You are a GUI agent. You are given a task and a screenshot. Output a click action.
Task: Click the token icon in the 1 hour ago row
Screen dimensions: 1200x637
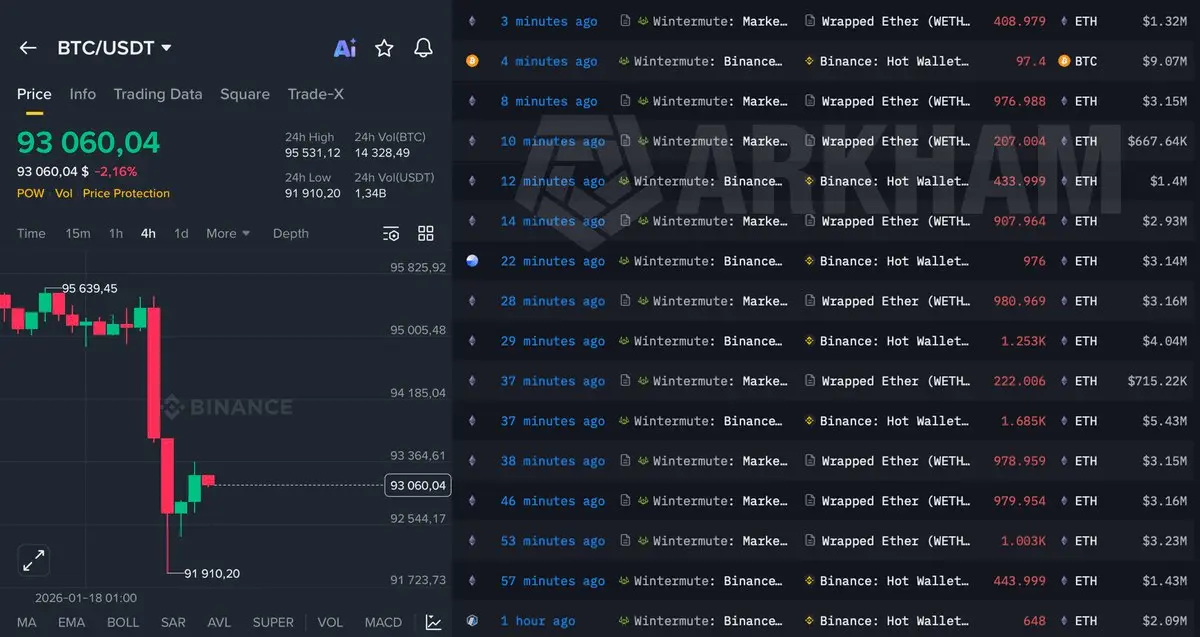click(x=473, y=621)
